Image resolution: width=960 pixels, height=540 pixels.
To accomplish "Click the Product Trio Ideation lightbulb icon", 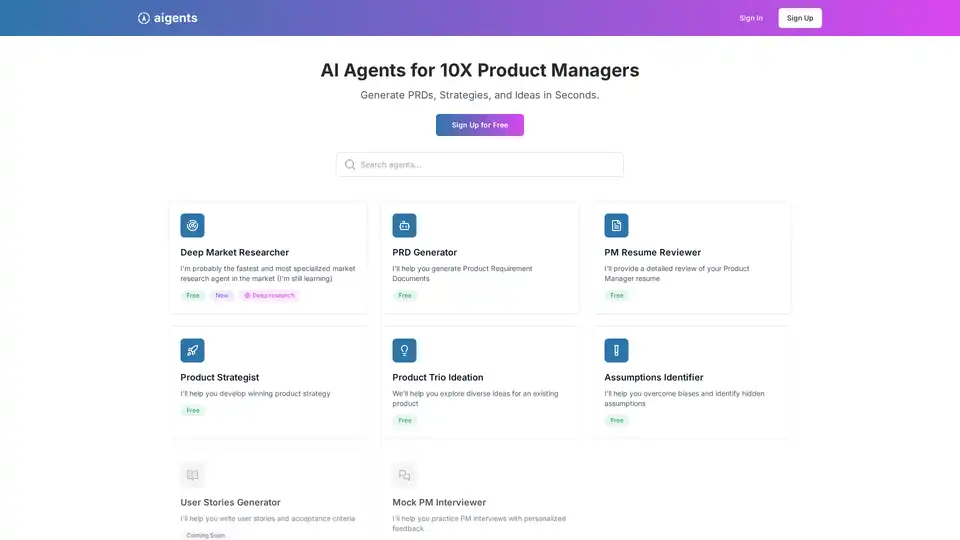I will coord(404,350).
